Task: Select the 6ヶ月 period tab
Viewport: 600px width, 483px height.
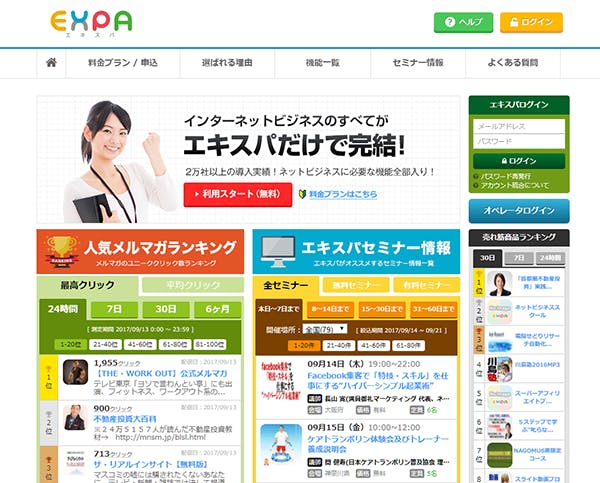Action: tap(217, 309)
